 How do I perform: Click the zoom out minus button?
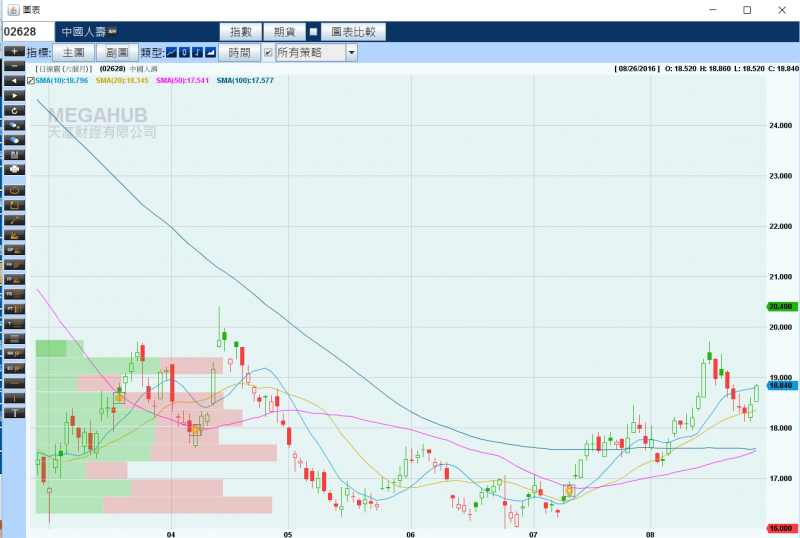(15, 65)
